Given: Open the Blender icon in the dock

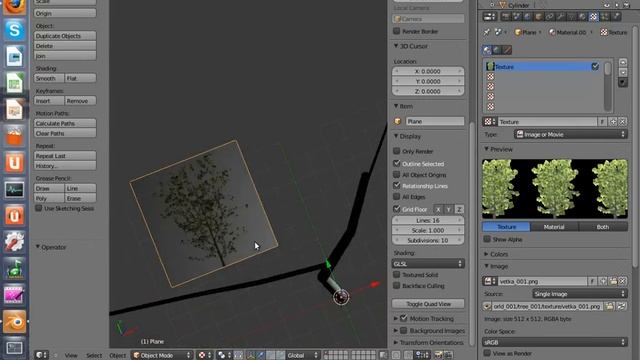Looking at the screenshot, I should (14, 322).
